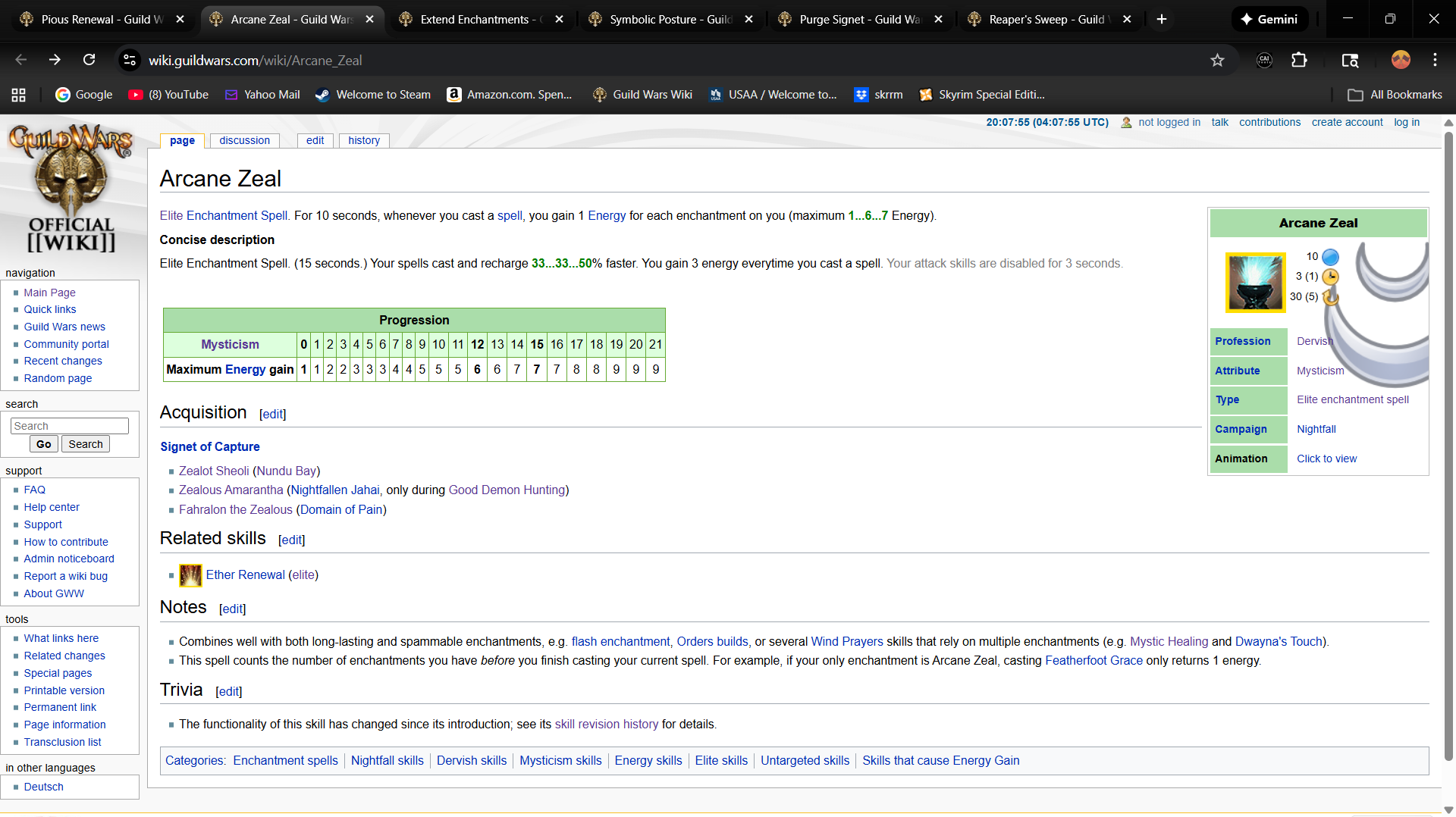
Task: Edit the Notes section
Action: [233, 609]
